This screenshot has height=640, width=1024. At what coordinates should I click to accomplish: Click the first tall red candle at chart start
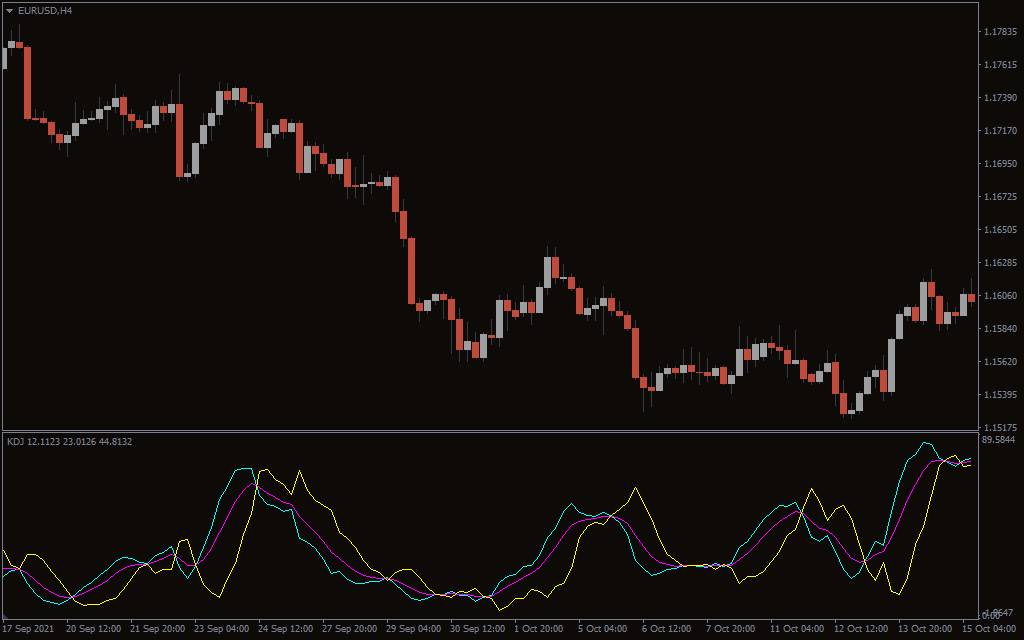pos(27,82)
